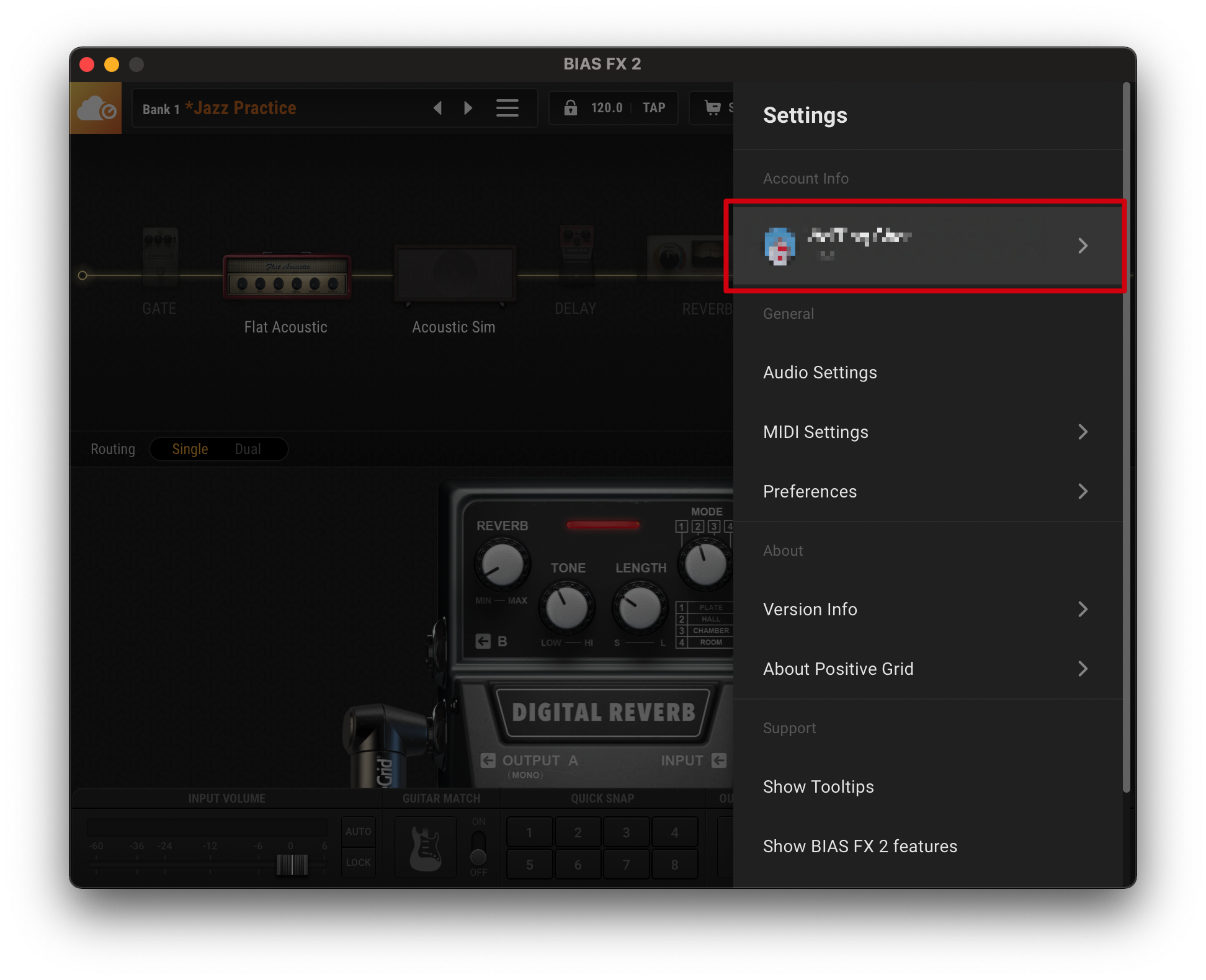Expand Version Info chevron

pos(1083,609)
